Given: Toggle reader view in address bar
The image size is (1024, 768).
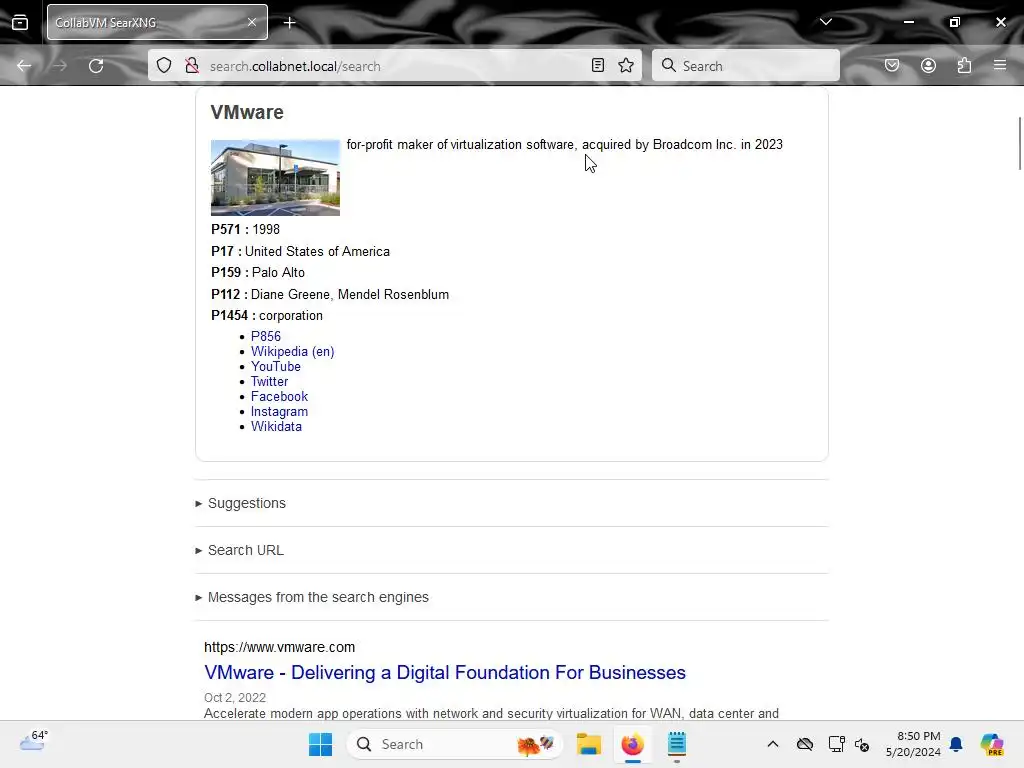Looking at the screenshot, I should click(x=598, y=65).
